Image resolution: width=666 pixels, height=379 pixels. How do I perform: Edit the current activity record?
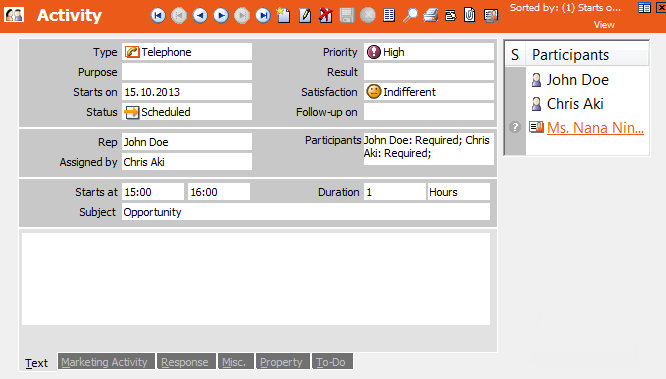(305, 16)
